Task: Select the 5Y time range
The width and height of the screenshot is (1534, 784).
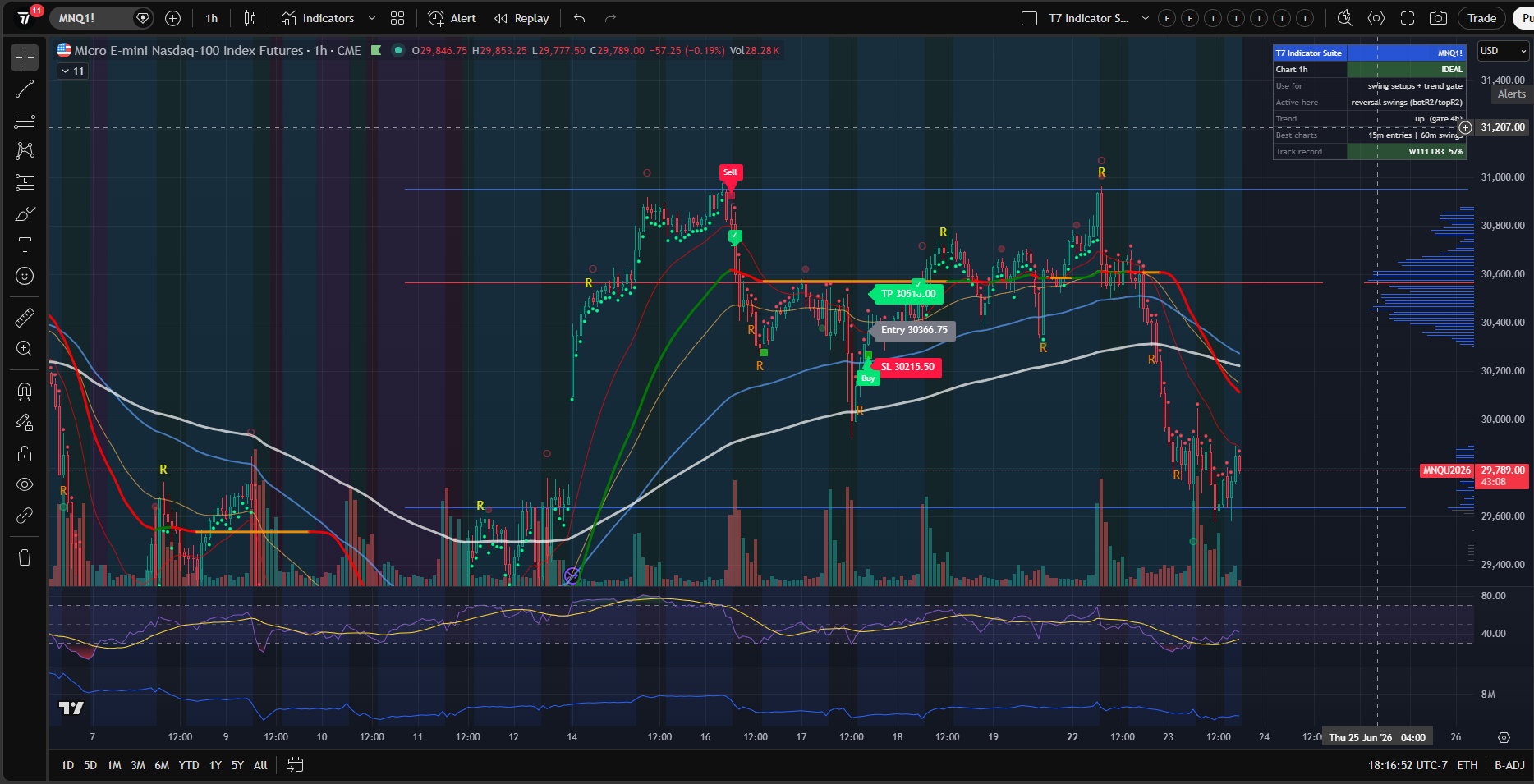Action: point(237,765)
